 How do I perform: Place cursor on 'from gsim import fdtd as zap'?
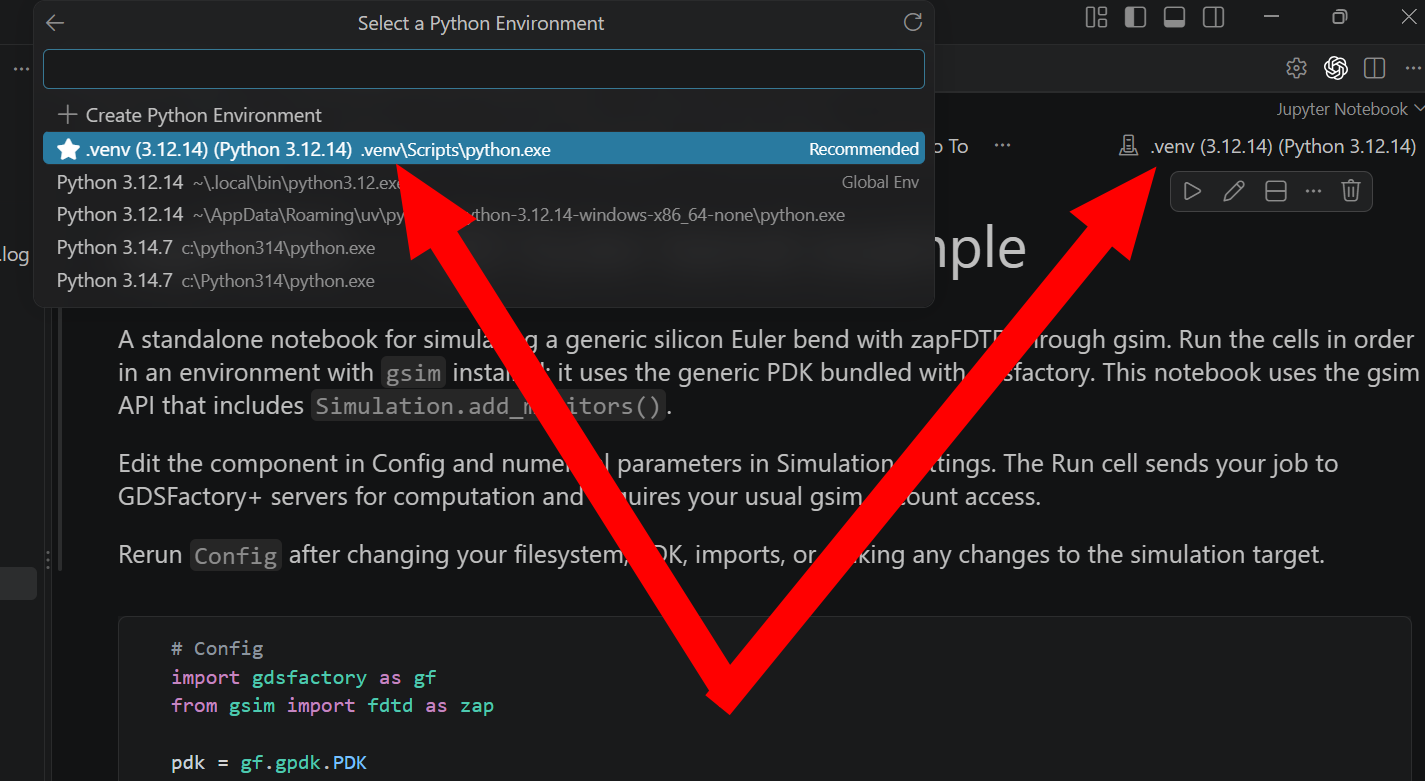332,706
